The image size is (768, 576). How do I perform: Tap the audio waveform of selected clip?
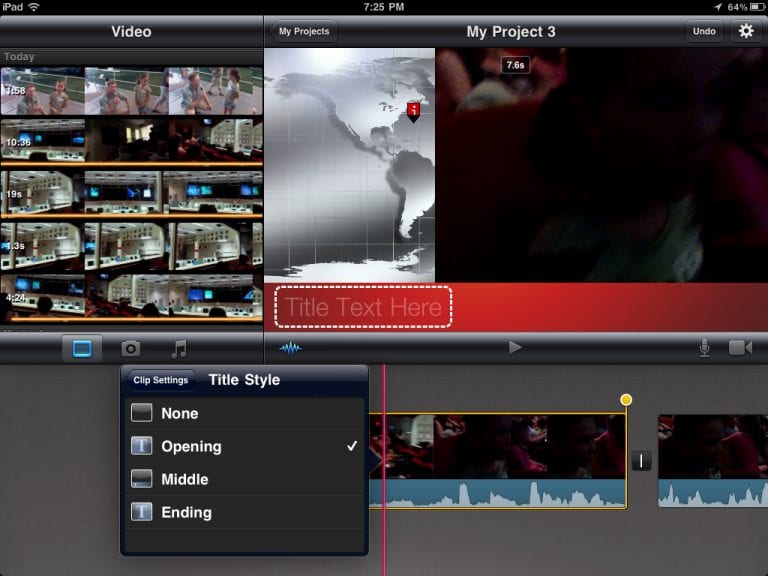pos(498,493)
